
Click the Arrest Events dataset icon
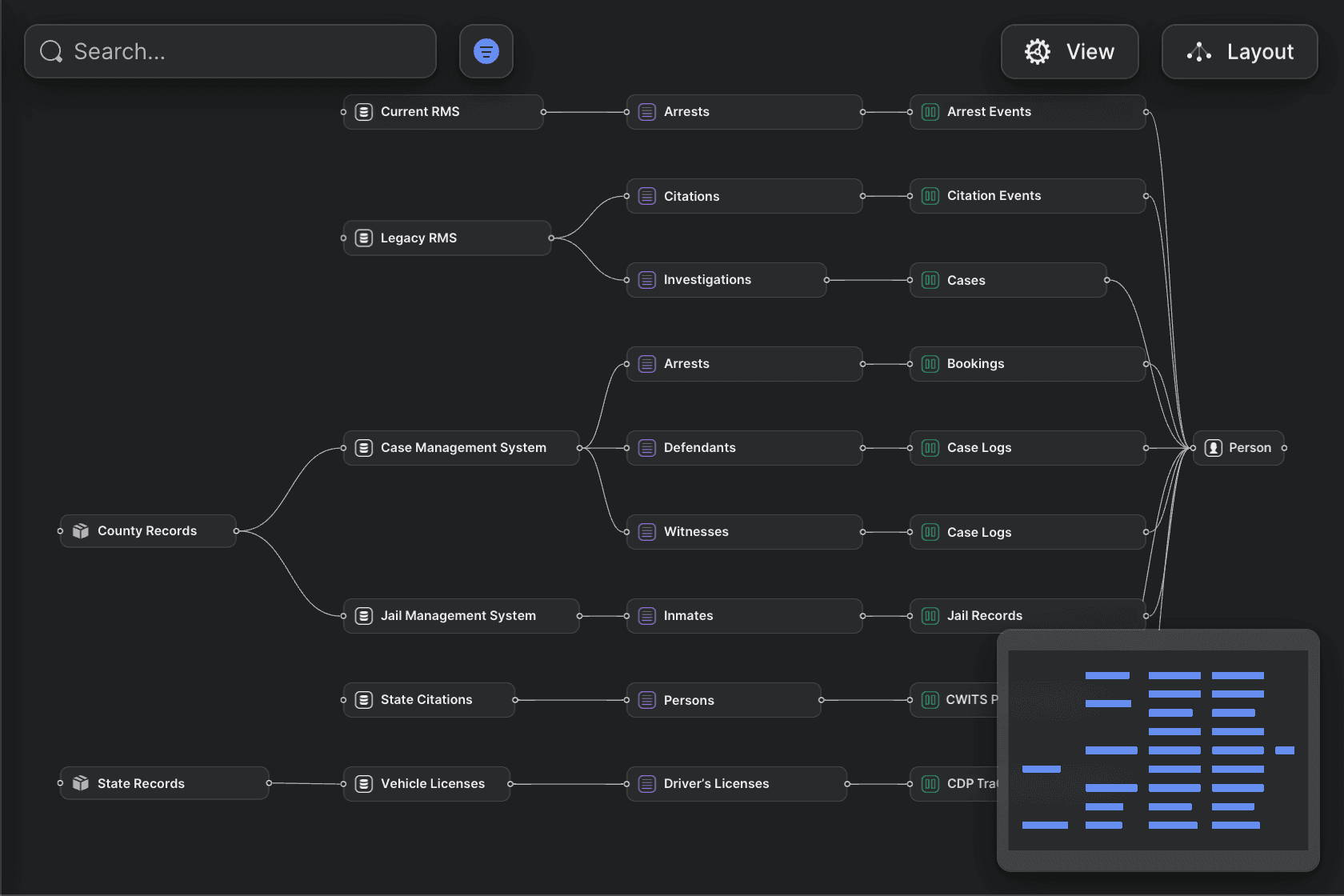(x=930, y=112)
